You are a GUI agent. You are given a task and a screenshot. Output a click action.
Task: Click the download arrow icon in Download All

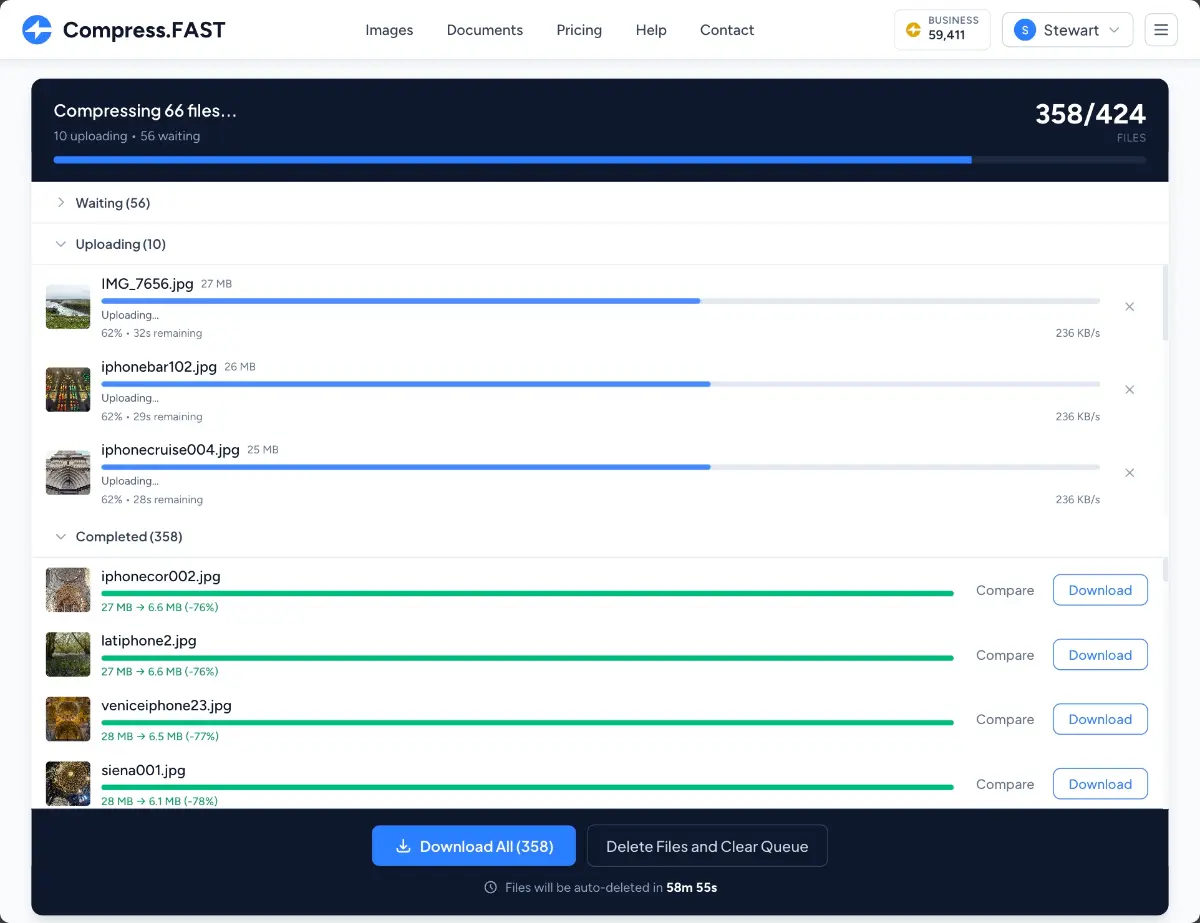coord(402,845)
